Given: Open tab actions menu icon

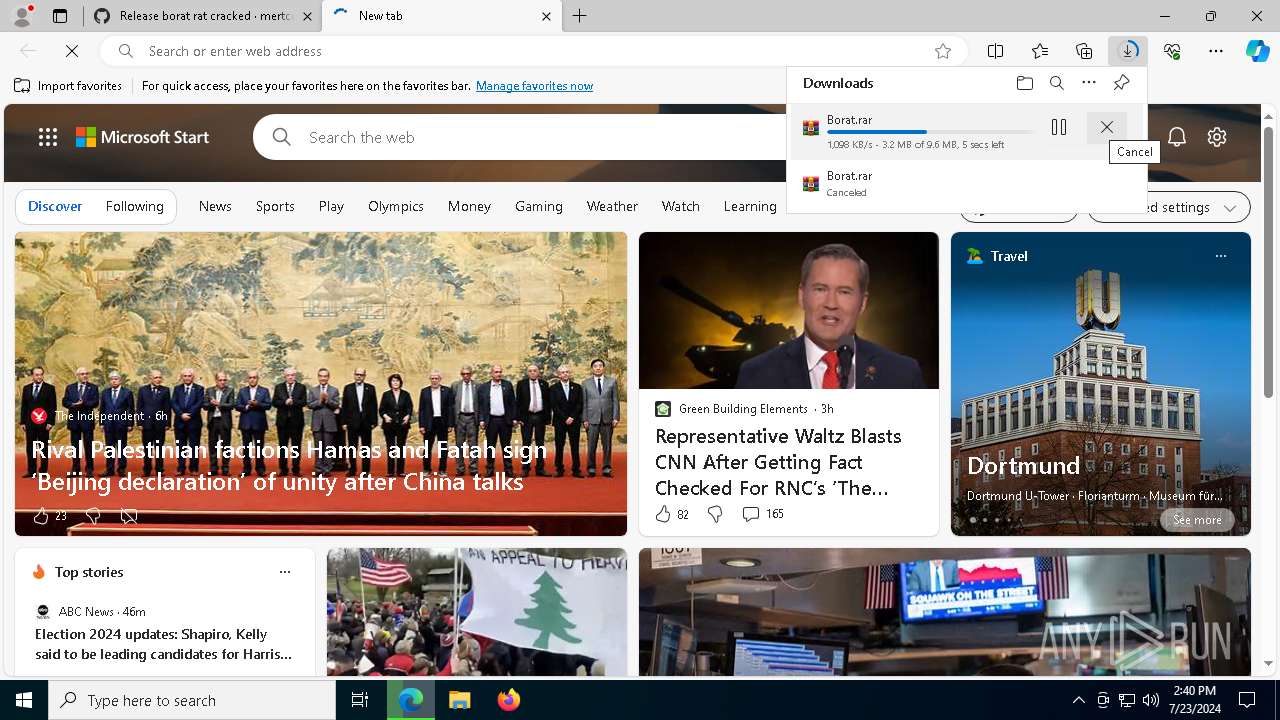Looking at the screenshot, I should pyautogui.click(x=59, y=16).
